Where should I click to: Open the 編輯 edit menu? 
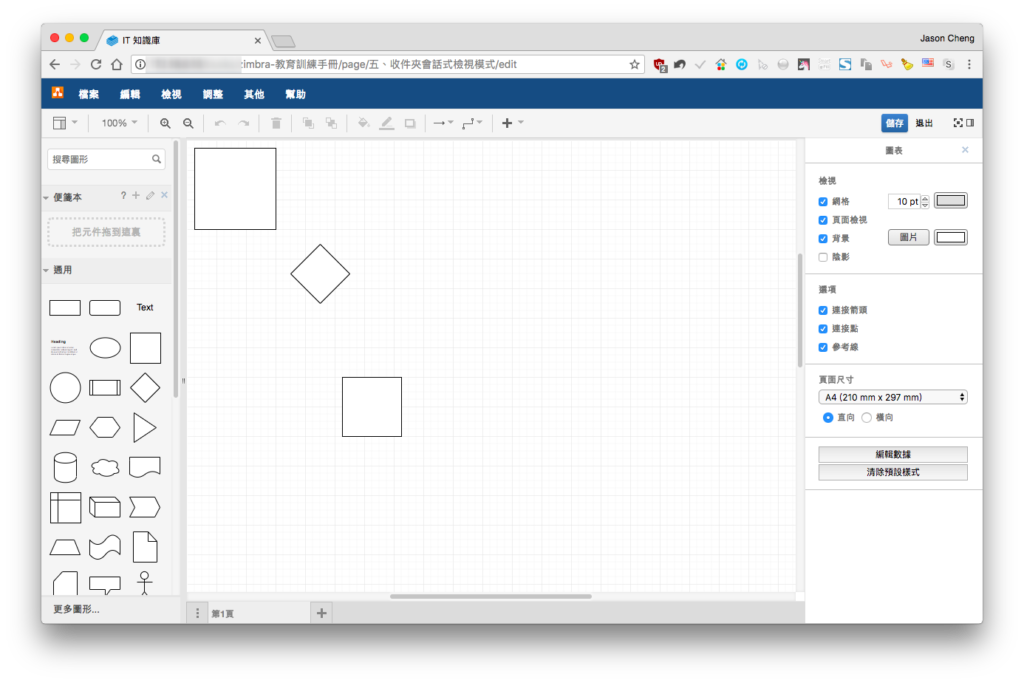[x=130, y=94]
